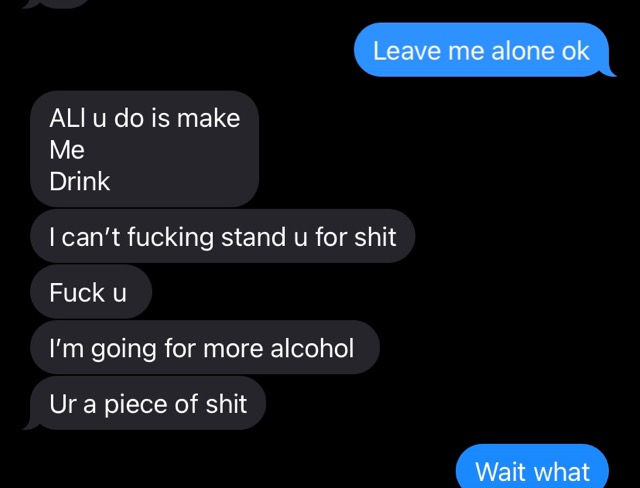Click the word "Me" on its own line
Image resolution: width=640 pixels, height=488 pixels.
(67, 150)
